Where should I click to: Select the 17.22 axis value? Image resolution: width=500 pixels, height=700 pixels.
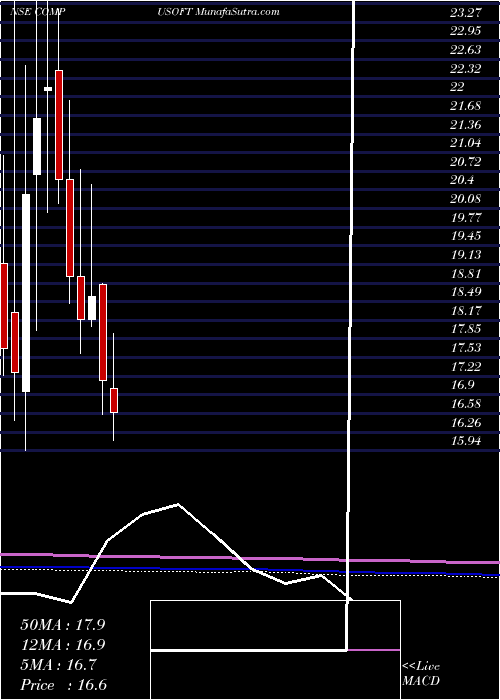pos(466,366)
